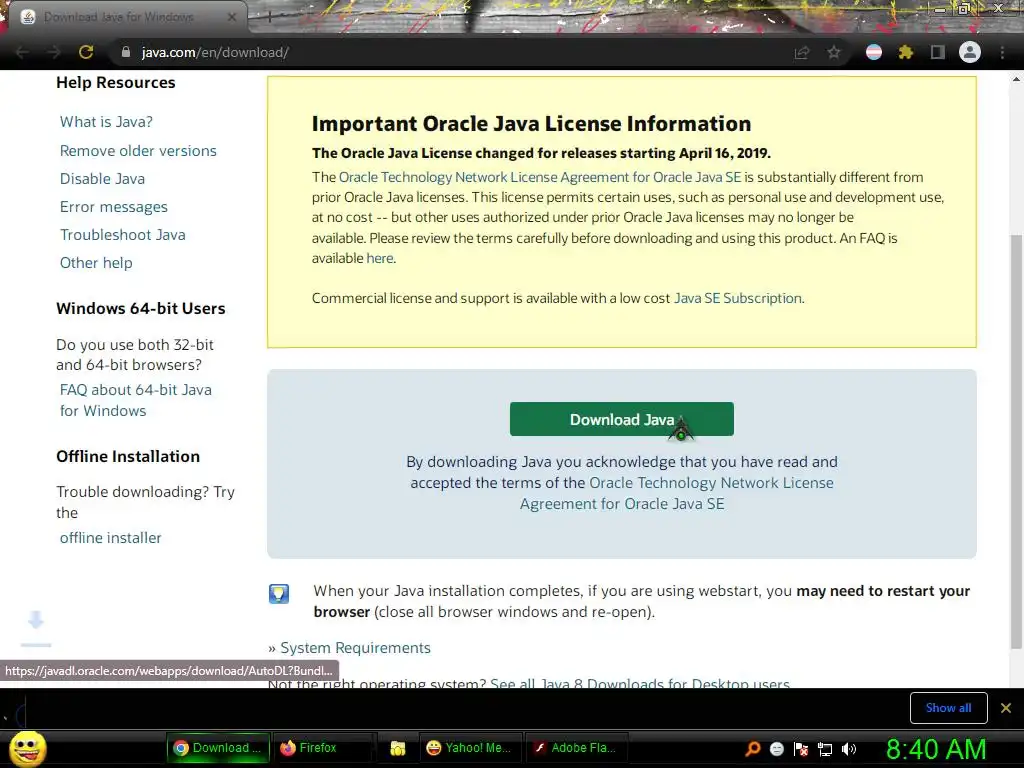Image resolution: width=1024 pixels, height=768 pixels.
Task: Click the 8:40 AM clock
Action: pyautogui.click(x=936, y=749)
